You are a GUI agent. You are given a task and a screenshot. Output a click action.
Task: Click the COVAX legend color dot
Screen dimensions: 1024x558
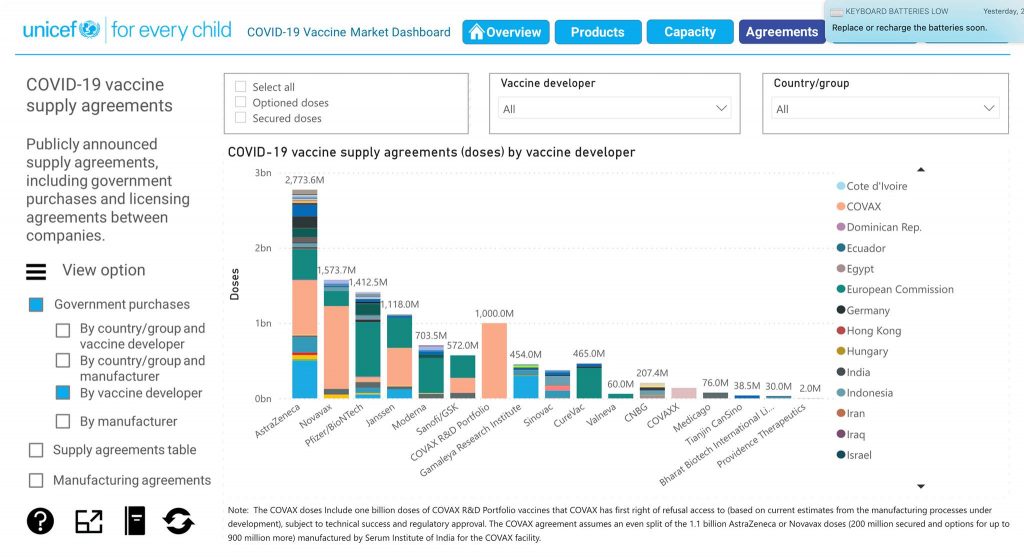click(841, 206)
